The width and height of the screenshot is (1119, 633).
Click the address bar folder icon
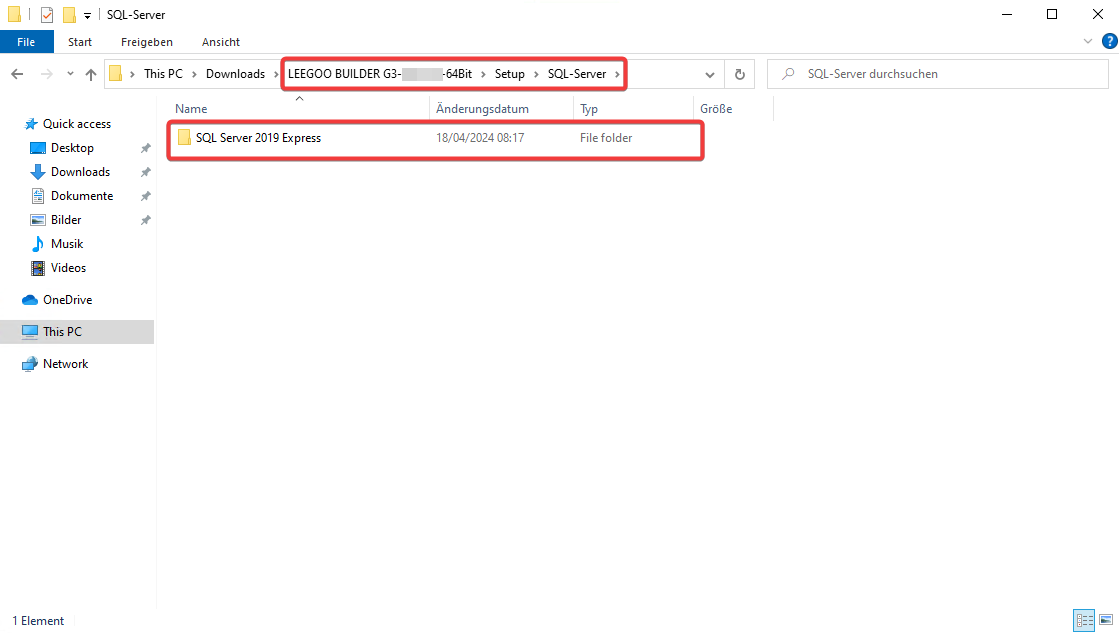[116, 74]
